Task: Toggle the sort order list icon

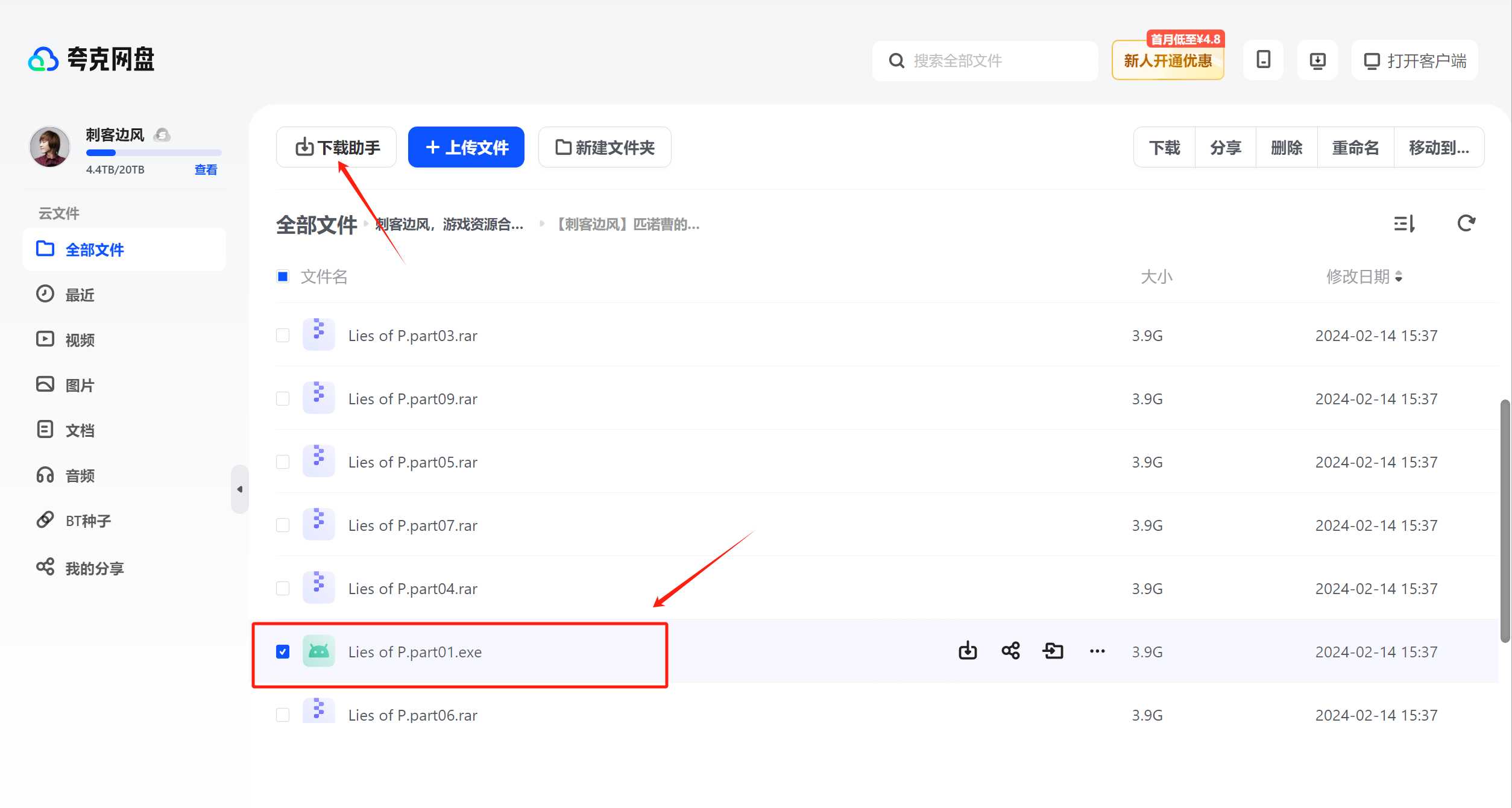Action: (1404, 224)
